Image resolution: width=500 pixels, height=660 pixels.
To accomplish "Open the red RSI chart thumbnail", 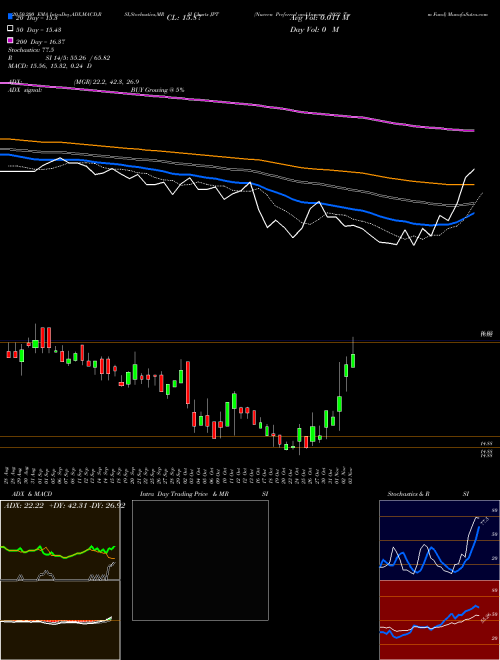I will click(439, 620).
